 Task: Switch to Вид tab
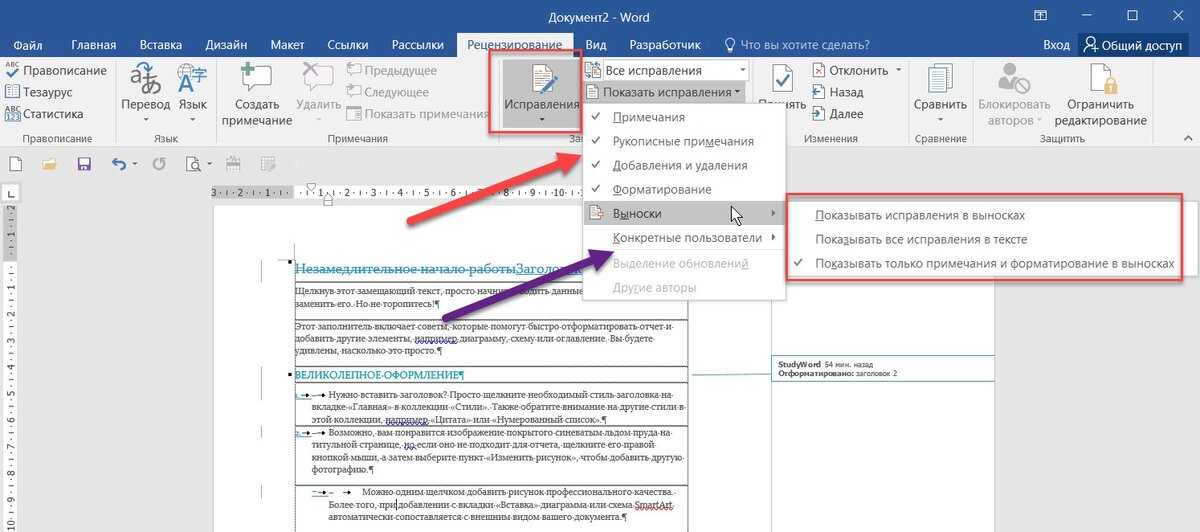coord(596,45)
